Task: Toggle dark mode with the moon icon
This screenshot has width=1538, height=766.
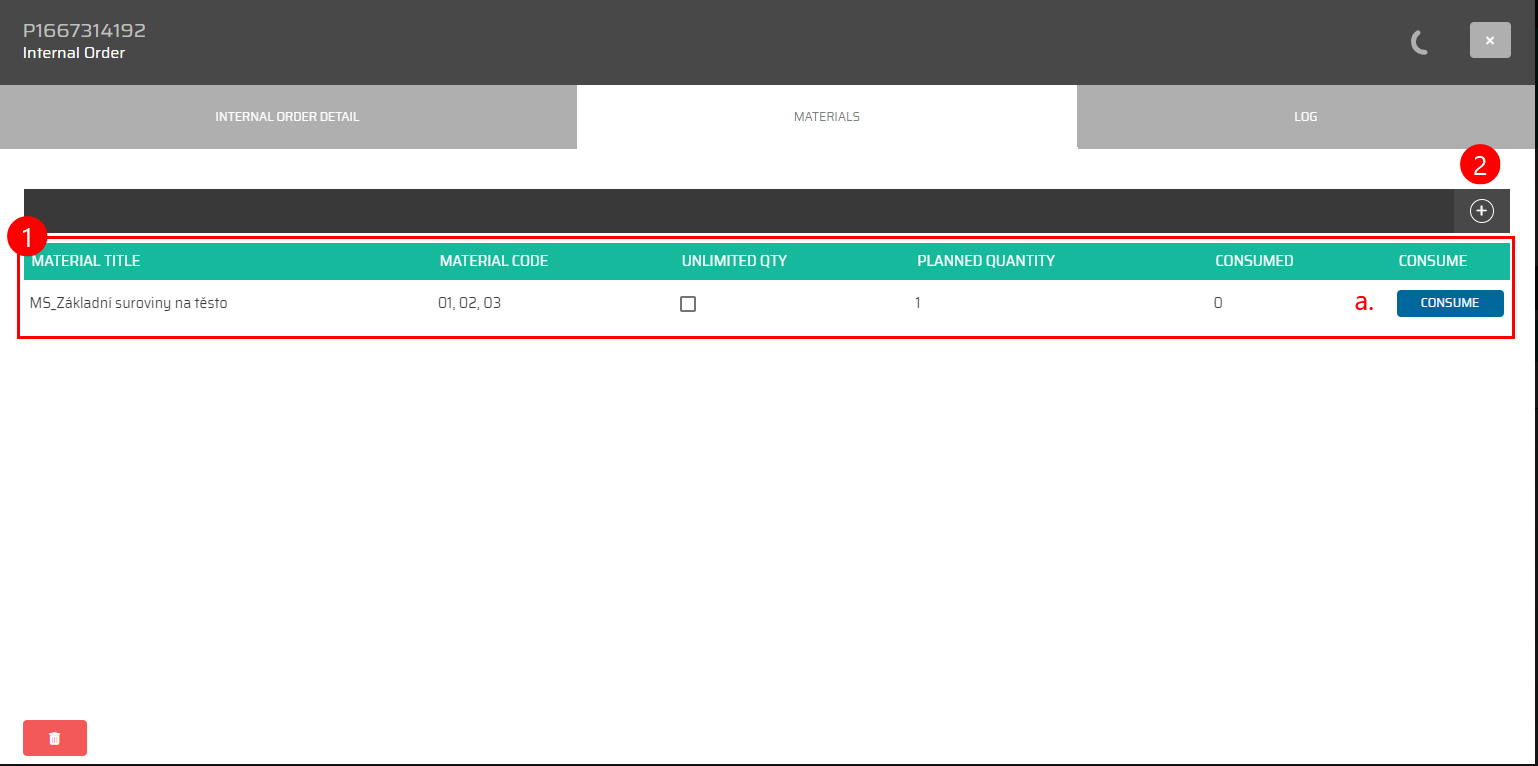Action: click(x=1418, y=42)
